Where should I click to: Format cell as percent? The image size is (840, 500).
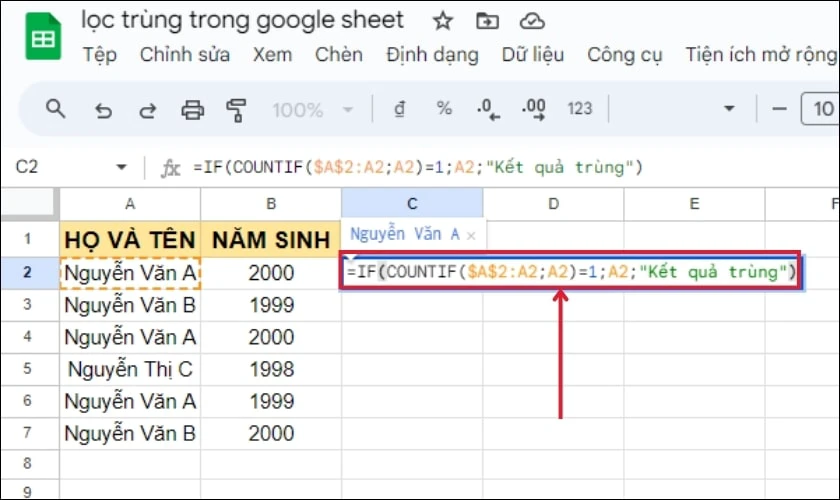pos(444,109)
